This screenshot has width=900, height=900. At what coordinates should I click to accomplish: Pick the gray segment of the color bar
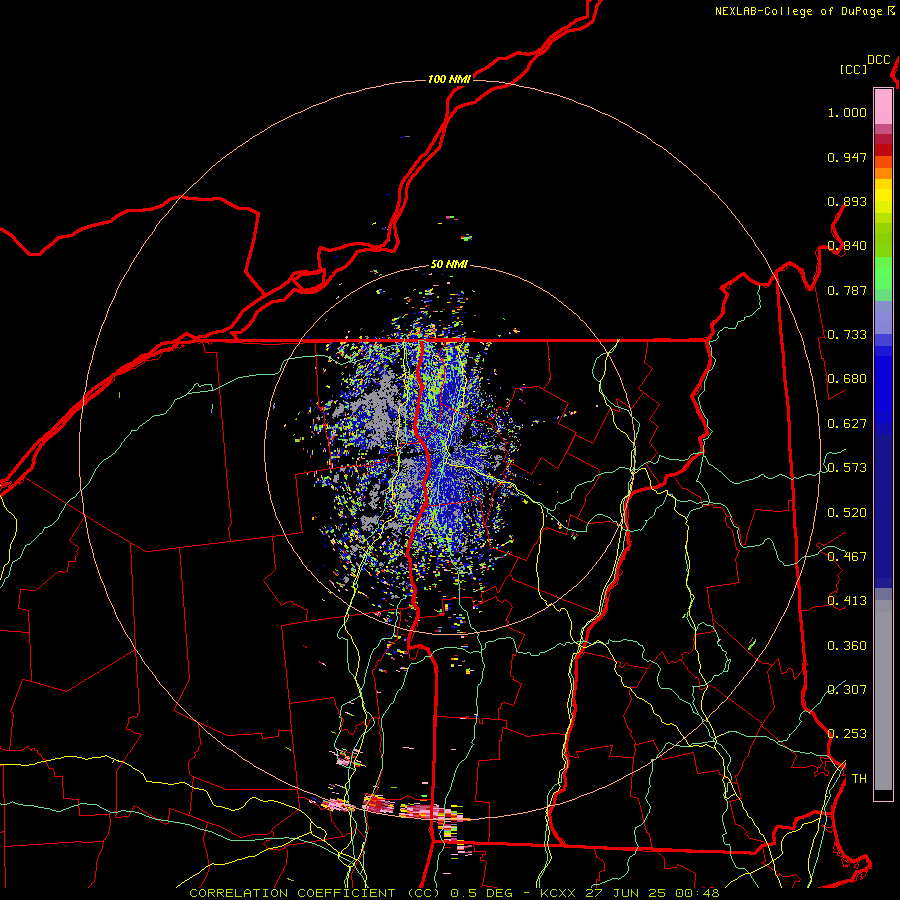pos(883,695)
